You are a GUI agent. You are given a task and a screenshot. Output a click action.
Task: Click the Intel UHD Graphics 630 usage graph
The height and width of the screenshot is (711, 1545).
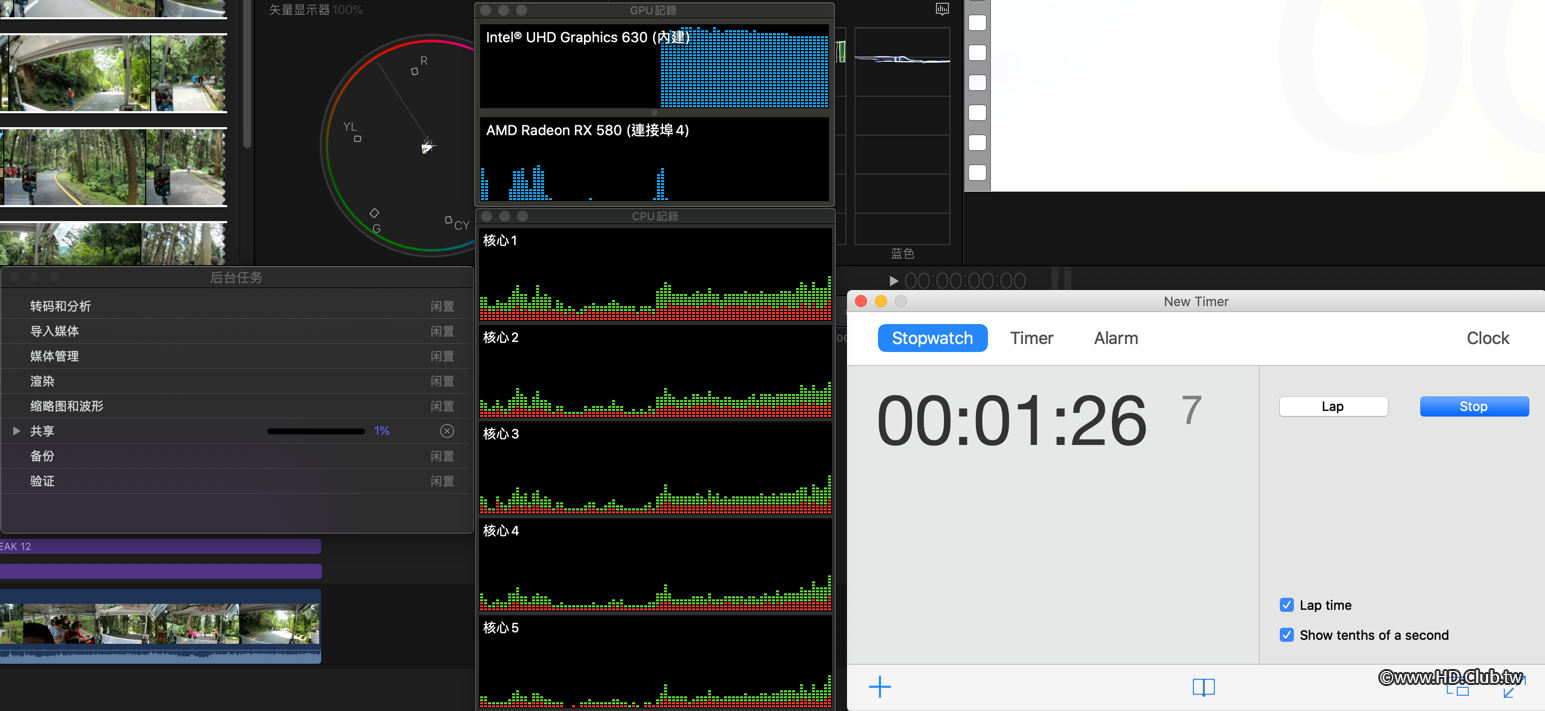click(655, 66)
